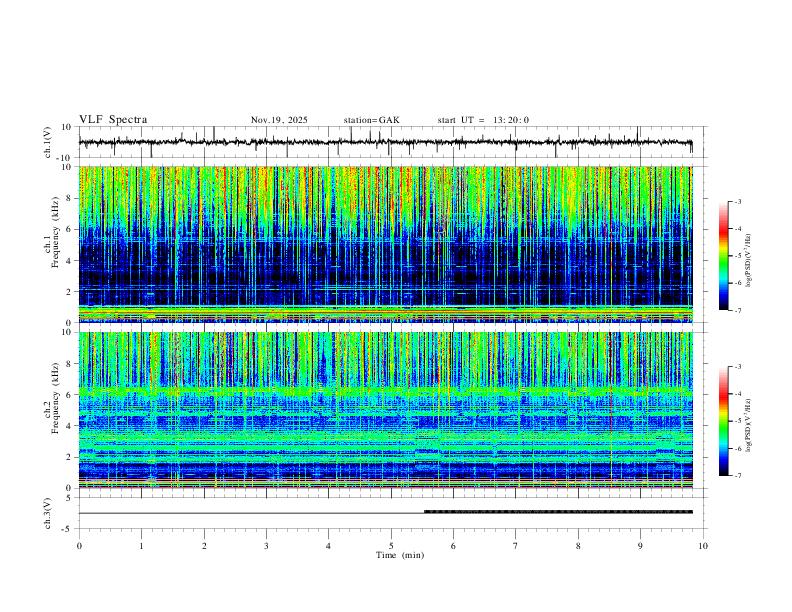
Task: Click the "-7" tick on ch.2 colorbar
Action: coord(737,476)
